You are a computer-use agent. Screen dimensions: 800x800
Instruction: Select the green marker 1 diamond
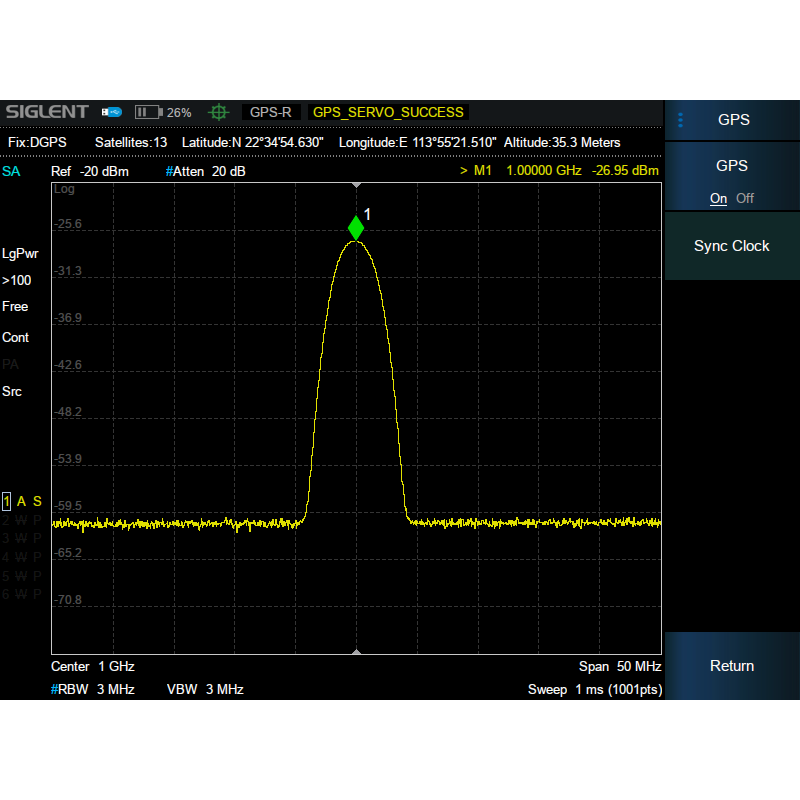[x=356, y=229]
